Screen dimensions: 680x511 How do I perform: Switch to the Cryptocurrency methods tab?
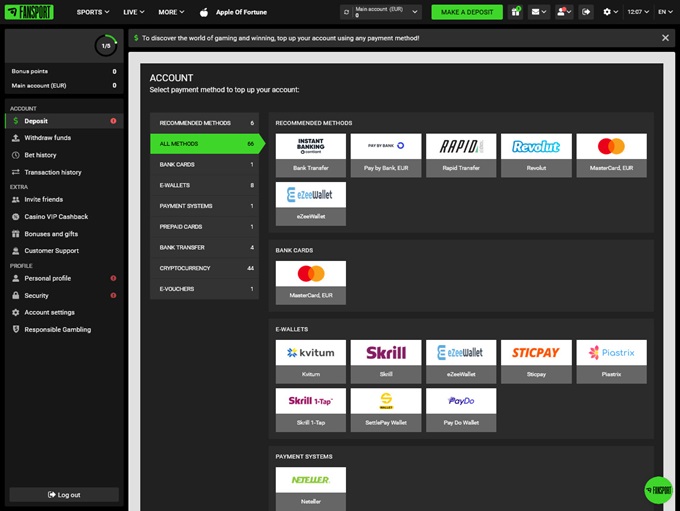tap(204, 268)
